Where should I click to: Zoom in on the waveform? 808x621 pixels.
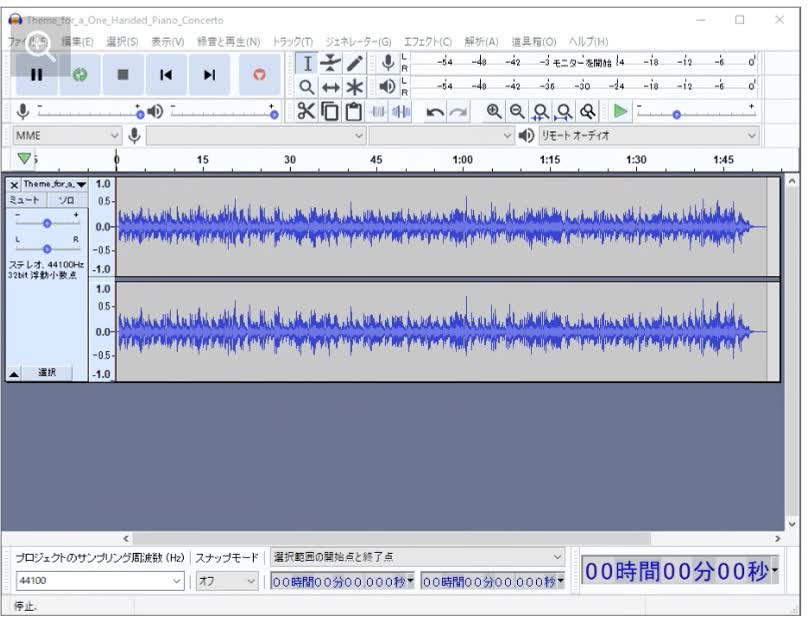click(x=494, y=111)
